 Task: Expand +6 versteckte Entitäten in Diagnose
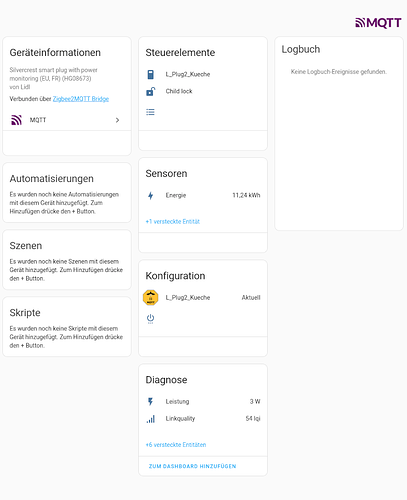coord(176,445)
